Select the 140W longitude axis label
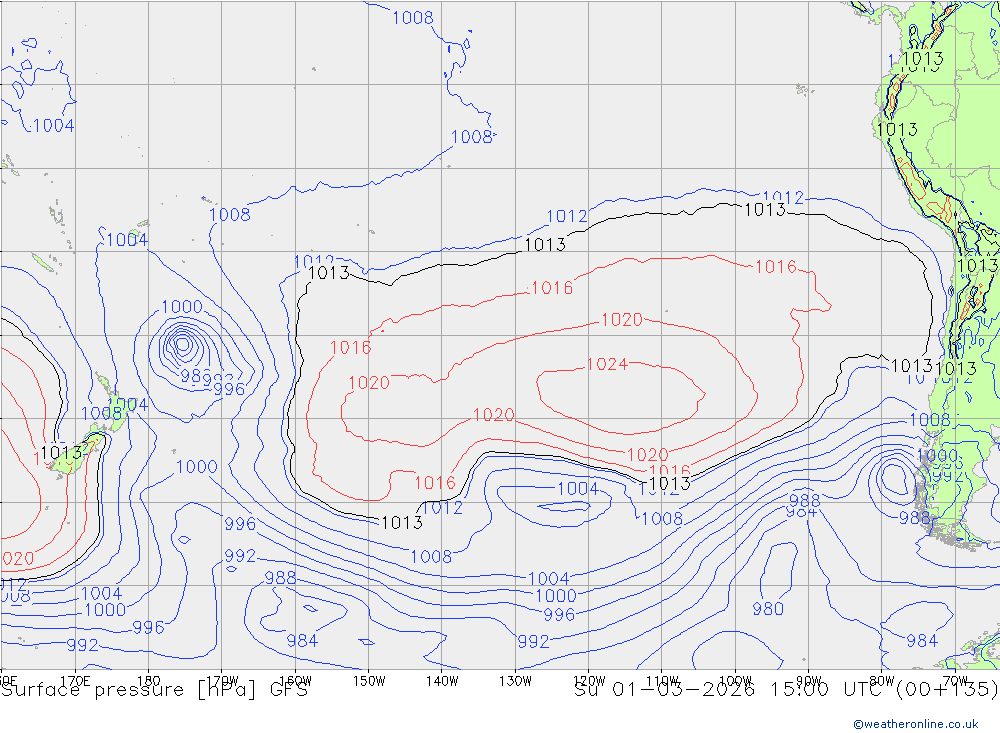Viewport: 1000px width, 733px height. pos(442,681)
